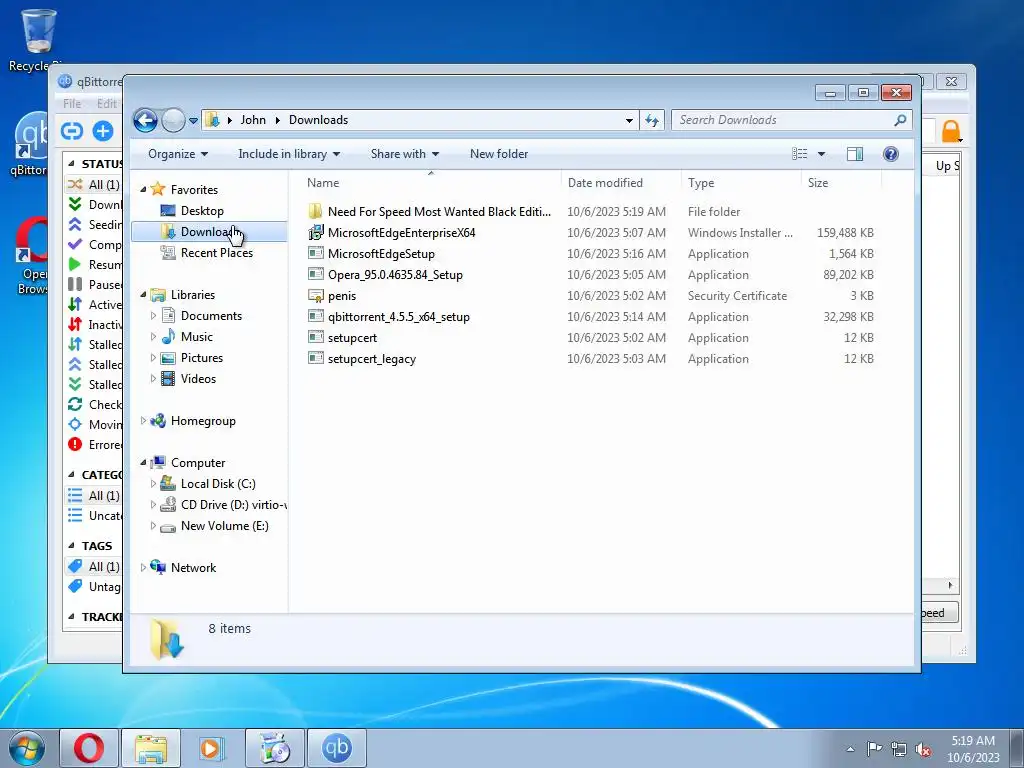
Task: Expand the Documents library
Action: pyautogui.click(x=153, y=316)
